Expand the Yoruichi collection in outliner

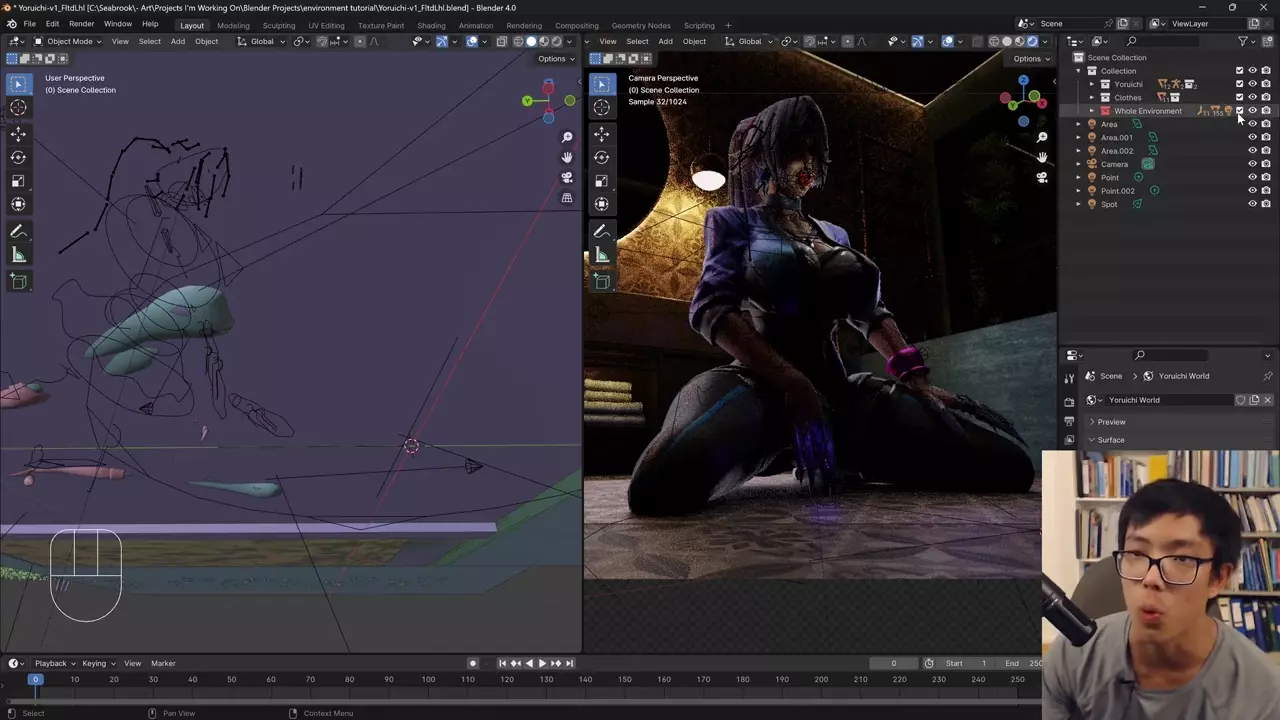tap(1092, 84)
